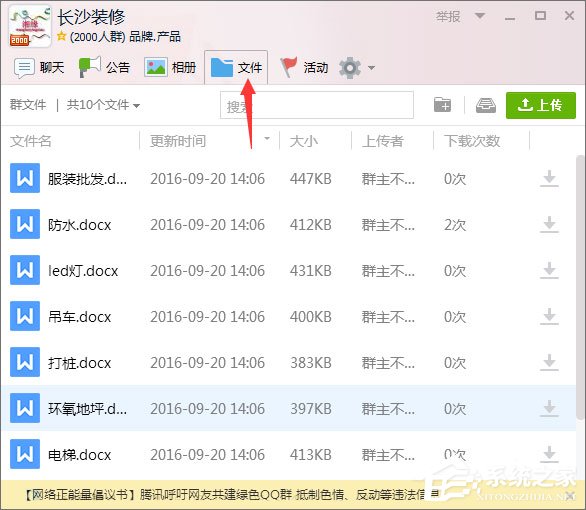Click the file search input box
This screenshot has height=510, width=586.
coord(317,105)
